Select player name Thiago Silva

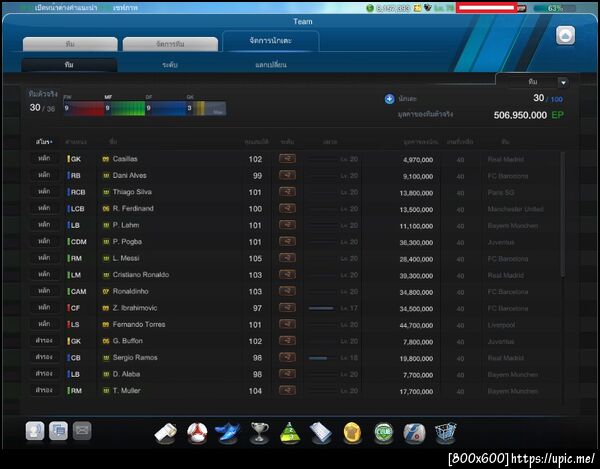pyautogui.click(x=132, y=192)
